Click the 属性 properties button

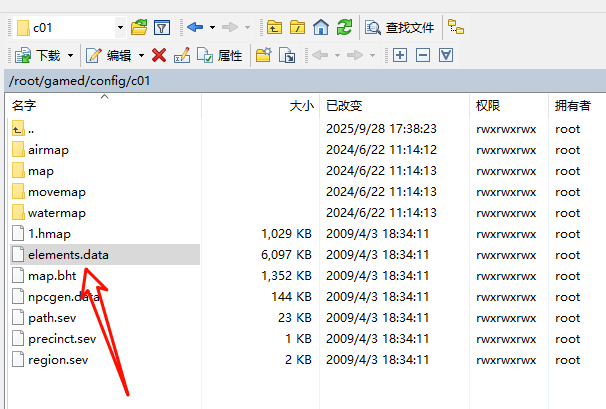(x=221, y=56)
